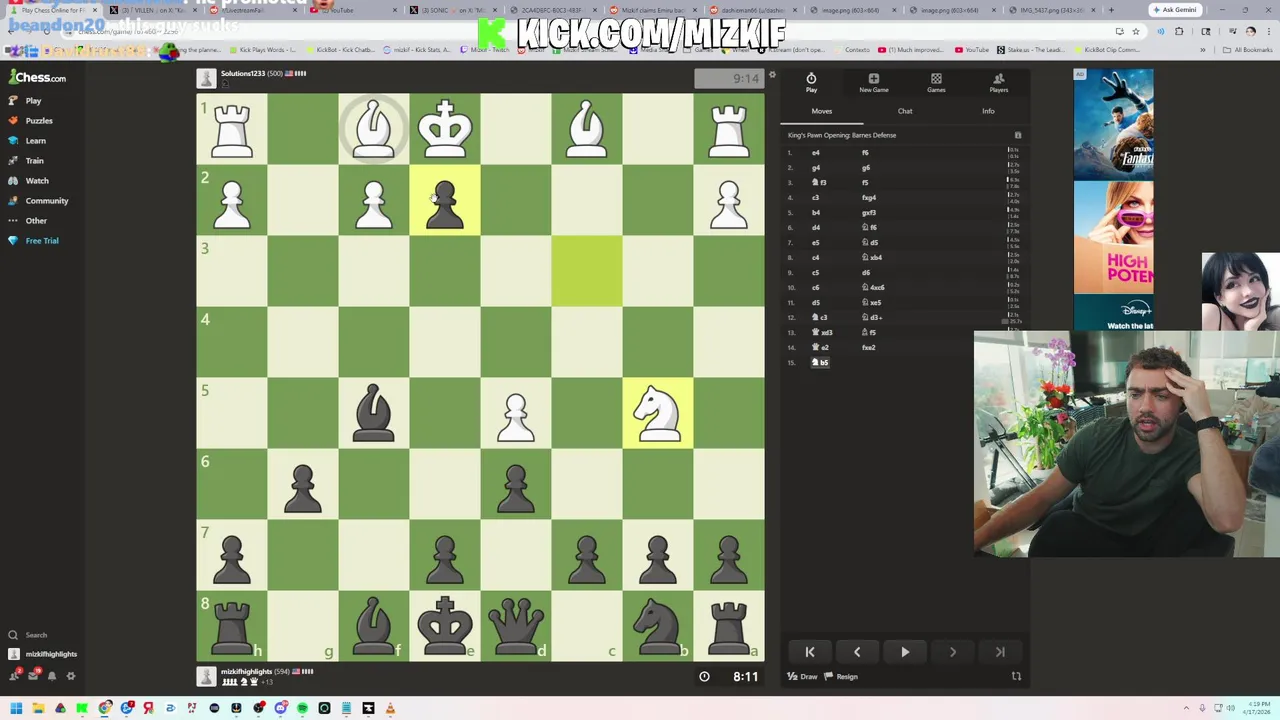The width and height of the screenshot is (1280, 720).
Task: Open board settings gear near top clock
Action: tap(772, 75)
